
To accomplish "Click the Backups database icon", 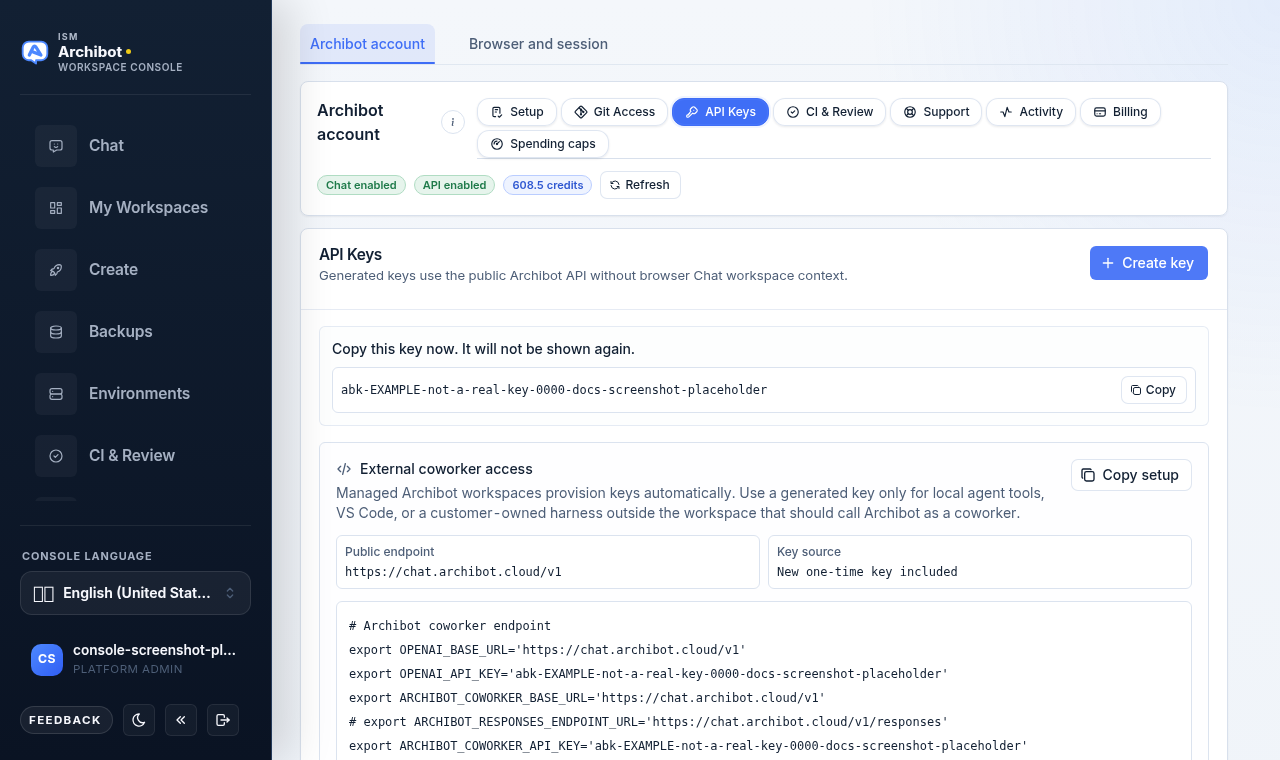I will coord(56,332).
